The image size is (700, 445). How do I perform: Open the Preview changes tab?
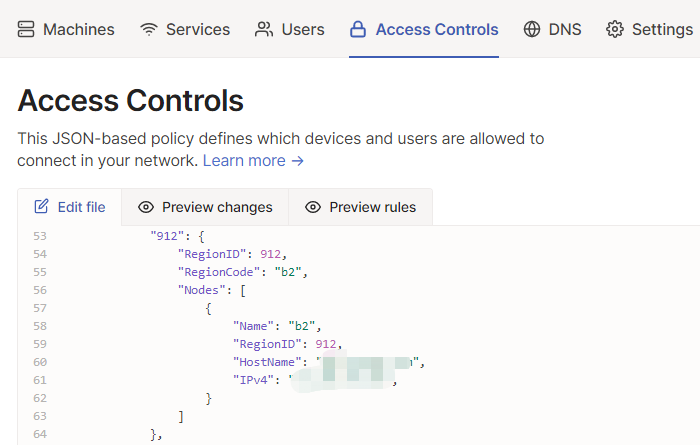pos(205,207)
